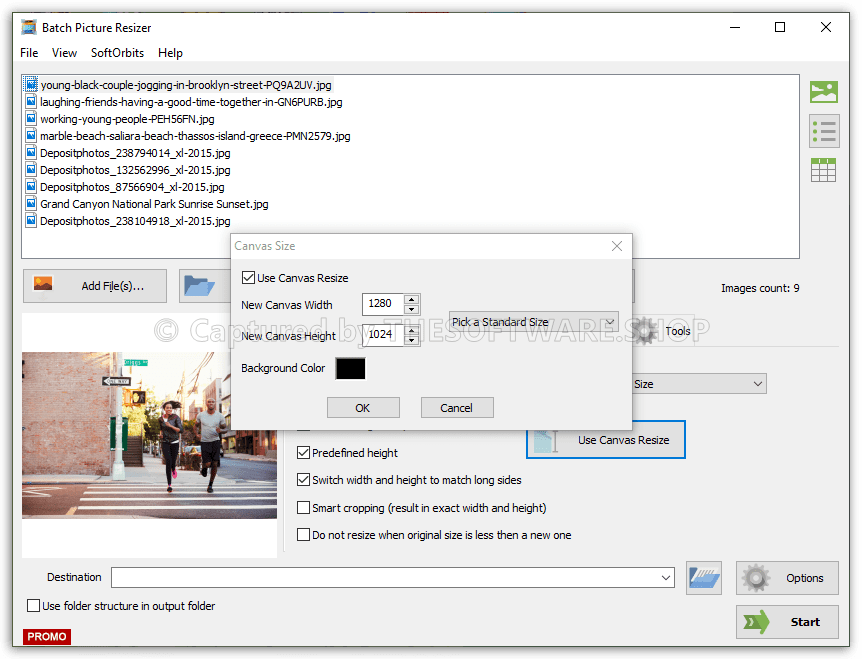Click the Batch Picture Resizer app icon
Image resolution: width=862 pixels, height=659 pixels.
coord(29,27)
